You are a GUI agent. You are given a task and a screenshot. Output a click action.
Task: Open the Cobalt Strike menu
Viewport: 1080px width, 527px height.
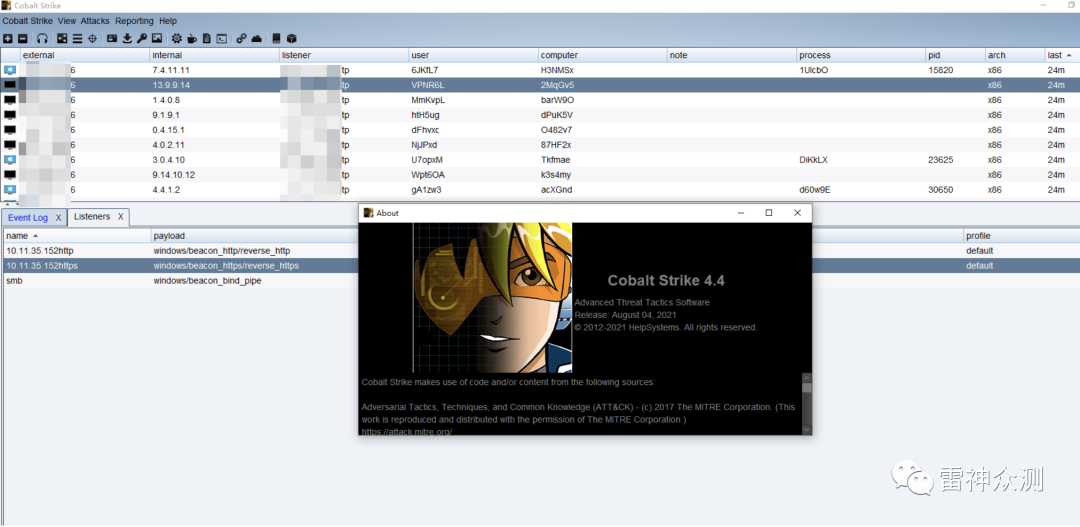pos(28,21)
